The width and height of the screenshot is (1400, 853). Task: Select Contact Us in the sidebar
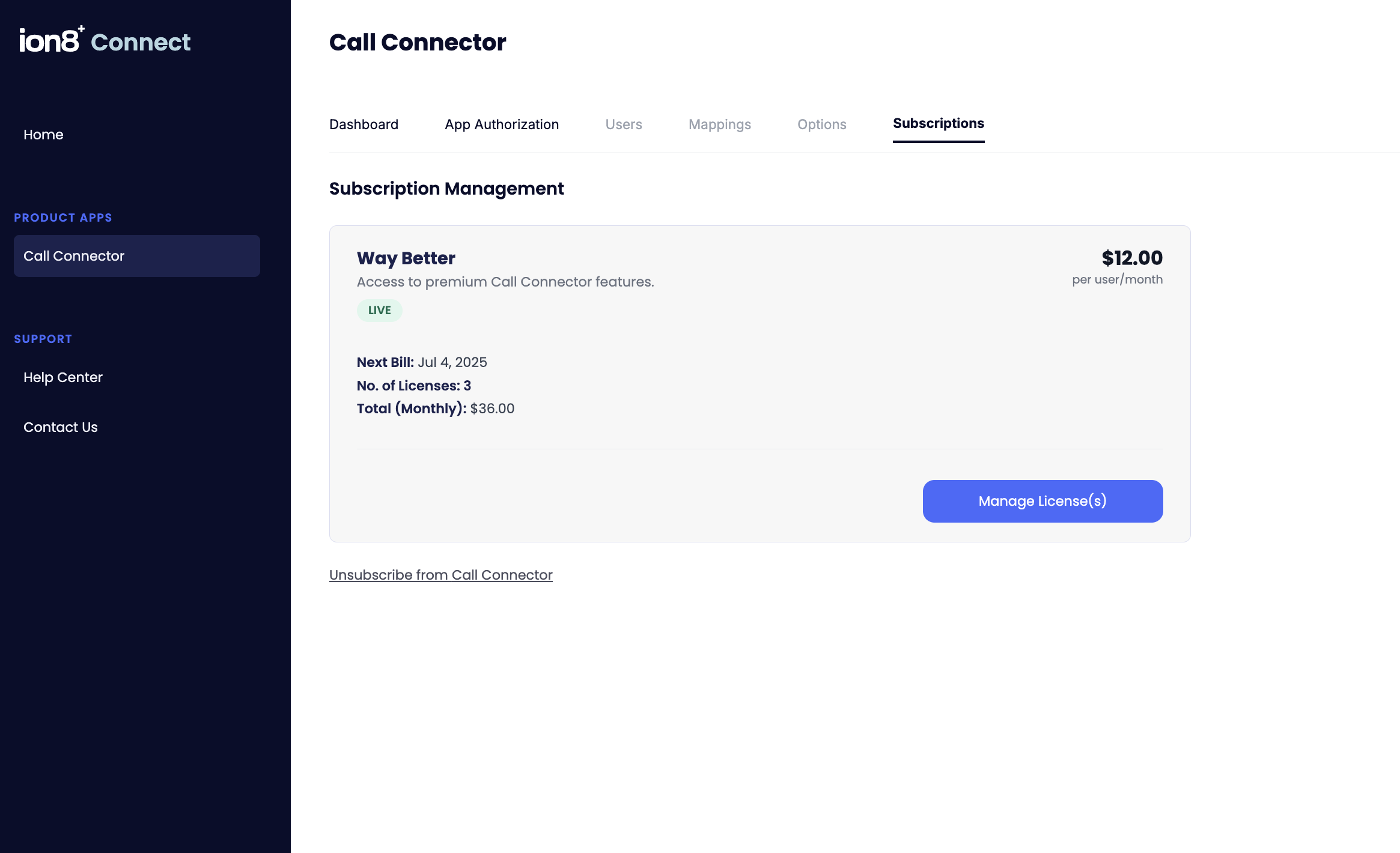(61, 427)
